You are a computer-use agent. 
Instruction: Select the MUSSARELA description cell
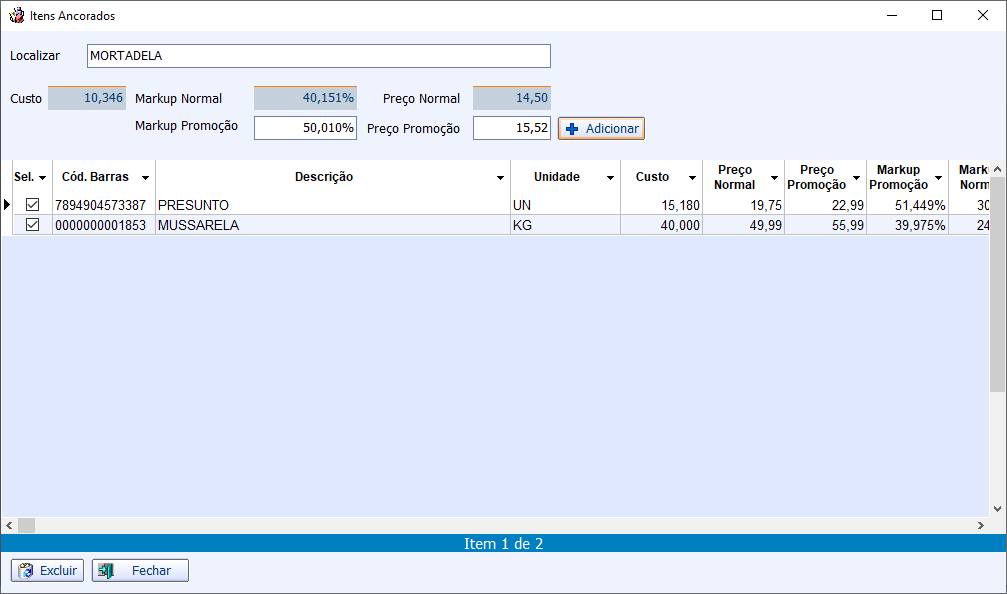332,225
